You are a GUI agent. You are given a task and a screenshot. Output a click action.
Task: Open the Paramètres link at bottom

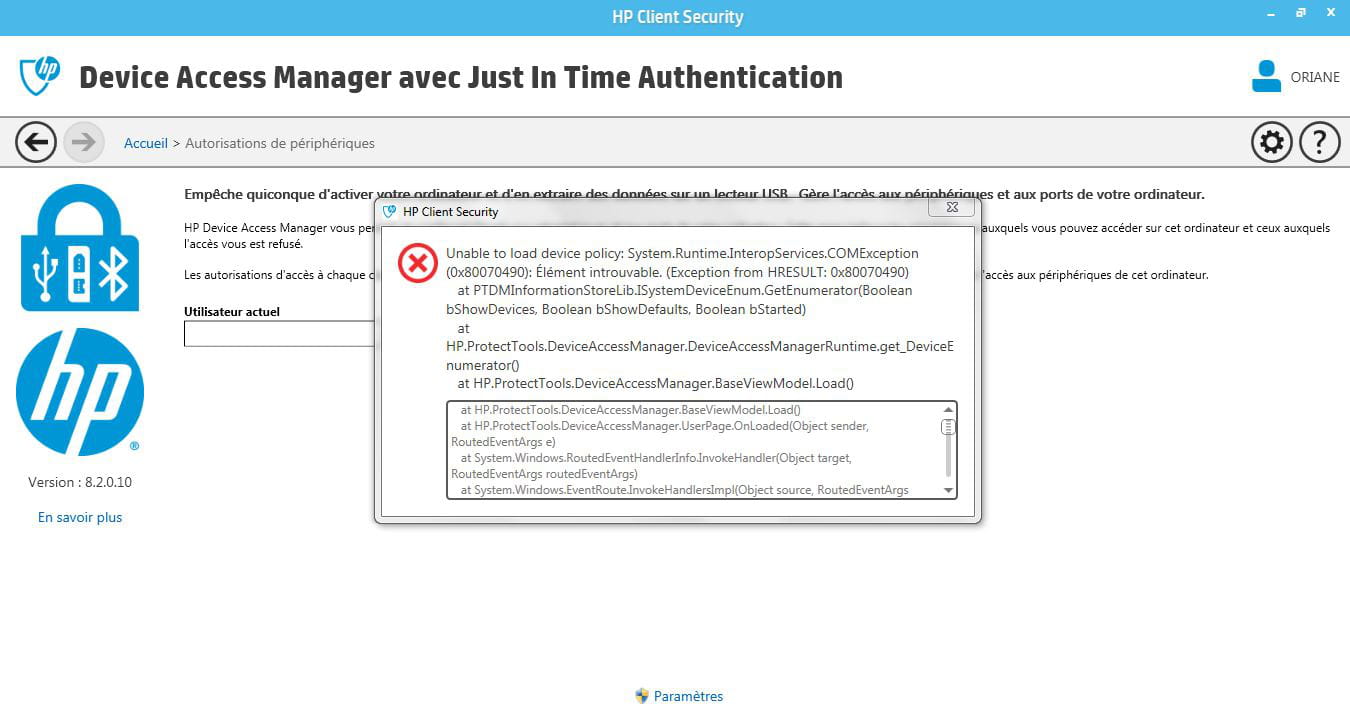click(688, 696)
